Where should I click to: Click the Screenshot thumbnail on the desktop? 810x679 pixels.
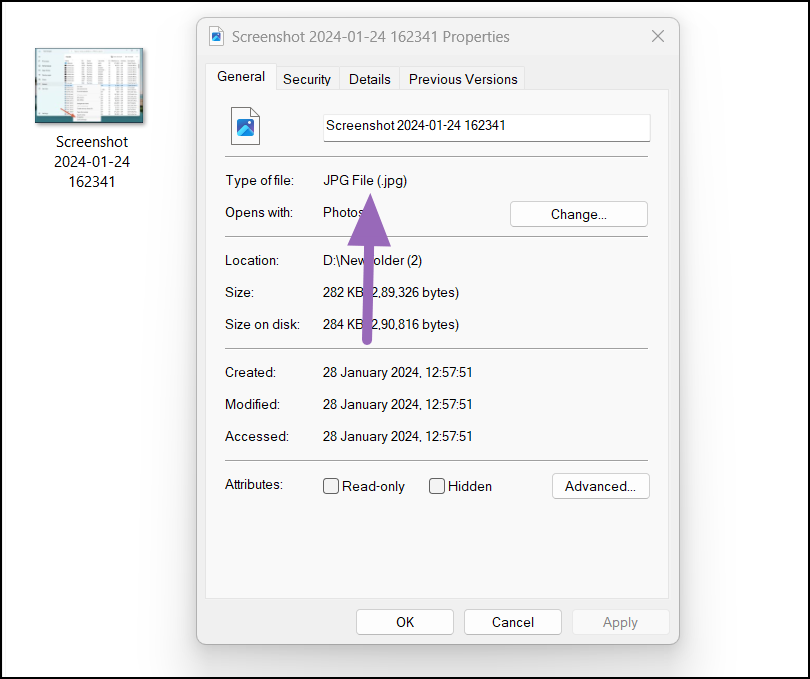[x=89, y=85]
